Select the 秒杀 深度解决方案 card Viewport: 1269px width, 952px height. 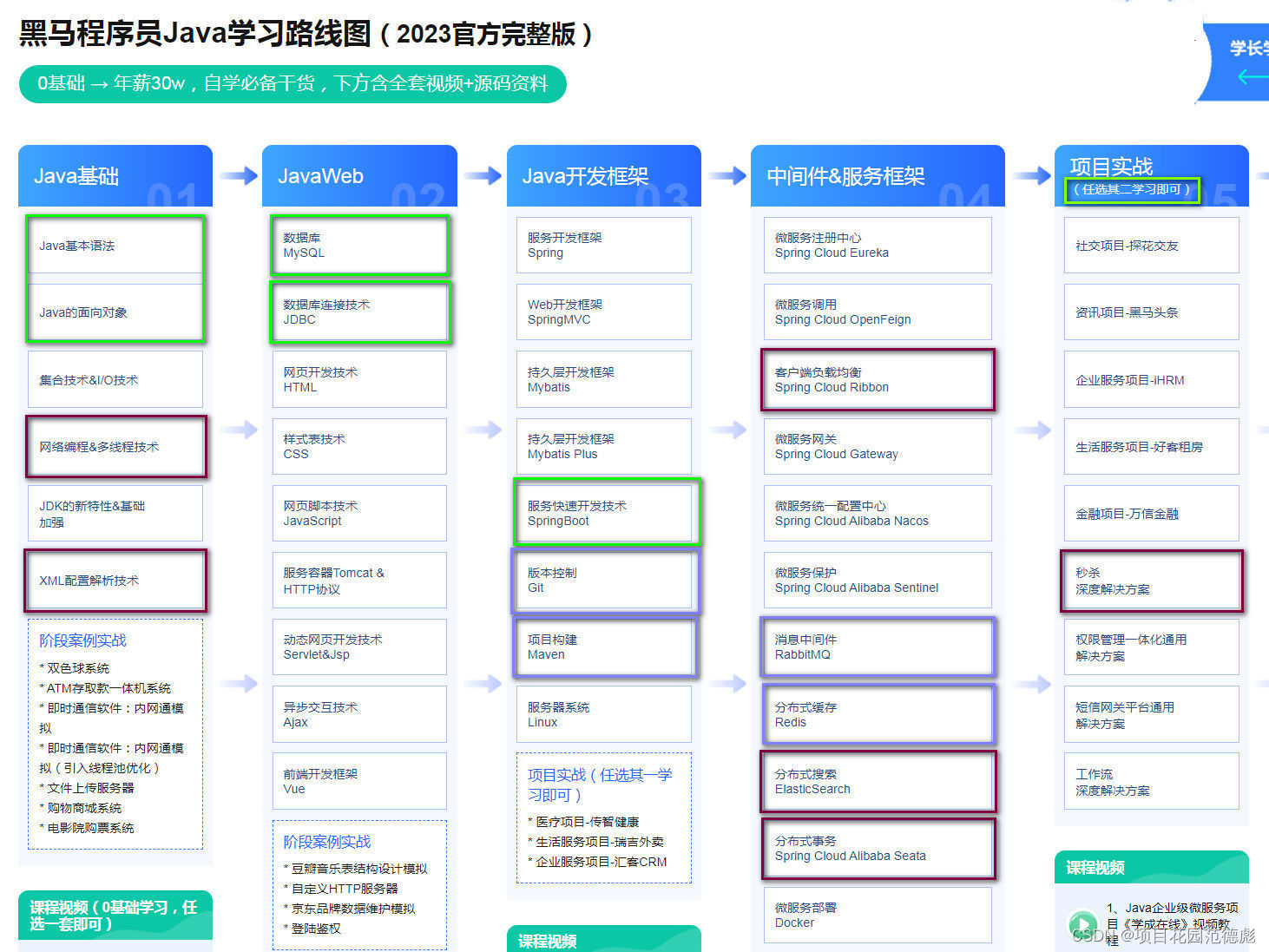(1152, 580)
